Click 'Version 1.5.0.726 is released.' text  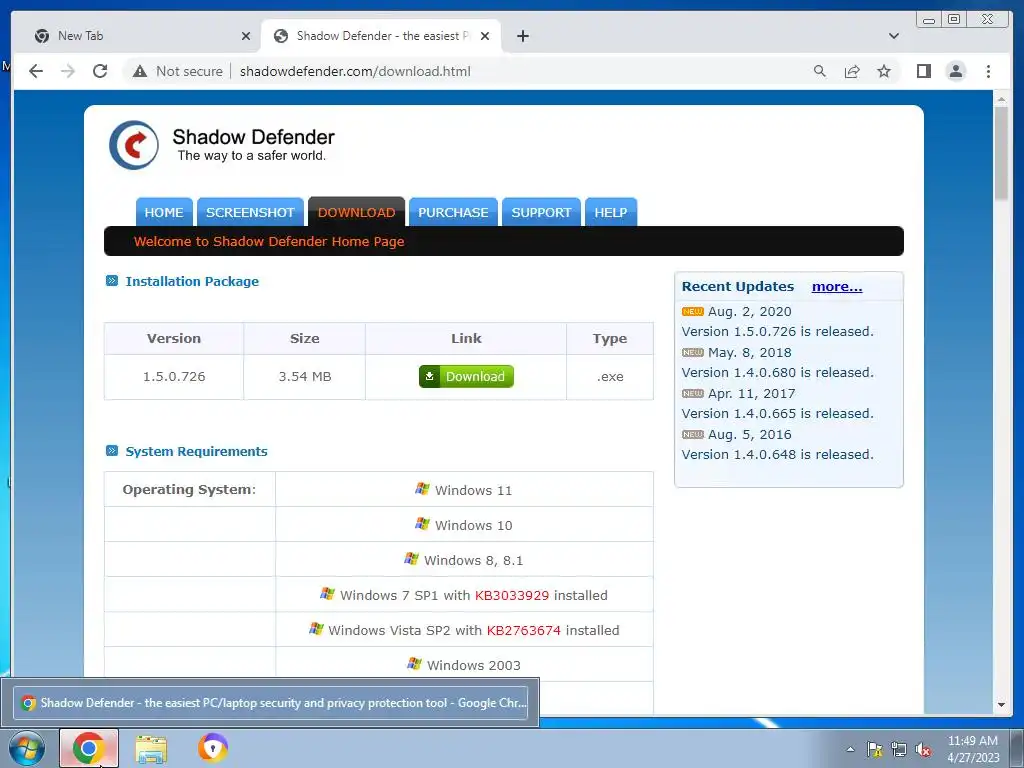point(777,332)
